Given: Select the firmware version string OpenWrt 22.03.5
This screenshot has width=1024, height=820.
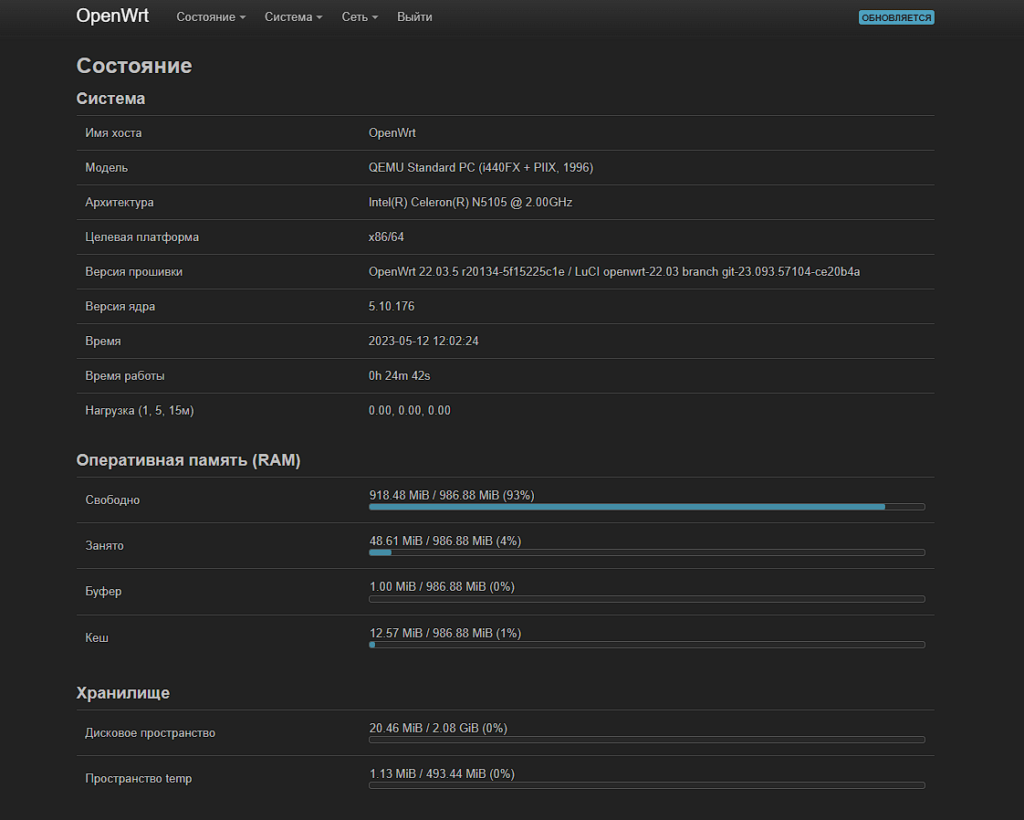Looking at the screenshot, I should [614, 272].
